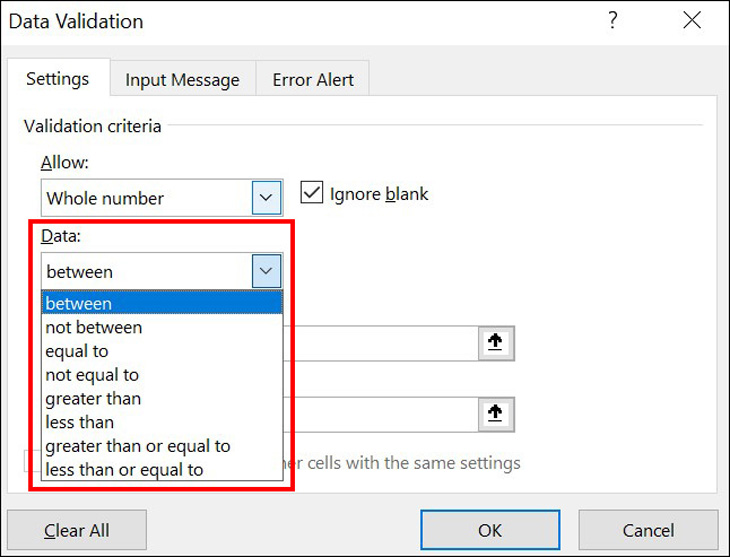
Task: Choose 'greater than' option
Action: 162,399
